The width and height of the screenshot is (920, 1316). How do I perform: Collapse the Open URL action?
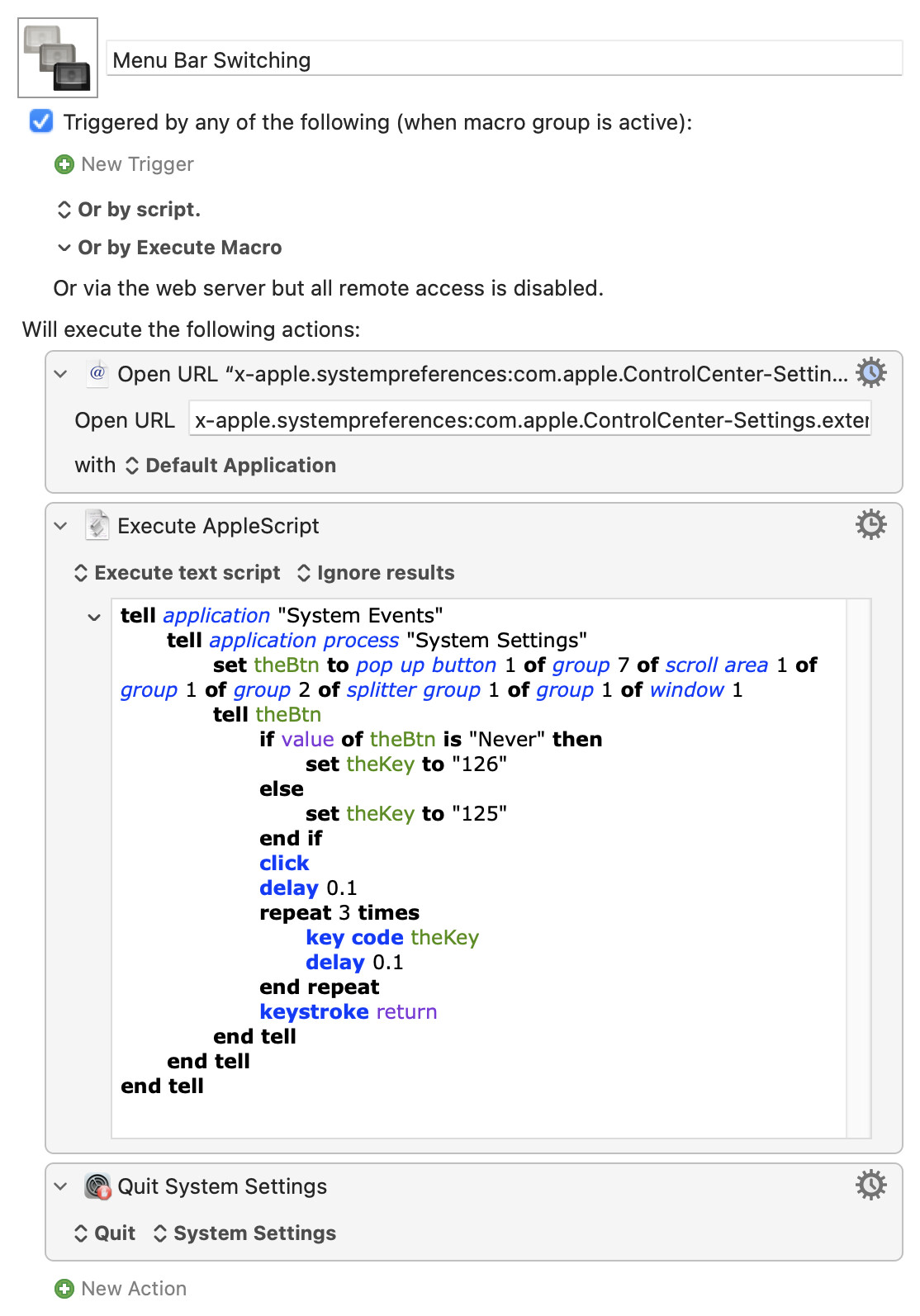click(x=60, y=374)
